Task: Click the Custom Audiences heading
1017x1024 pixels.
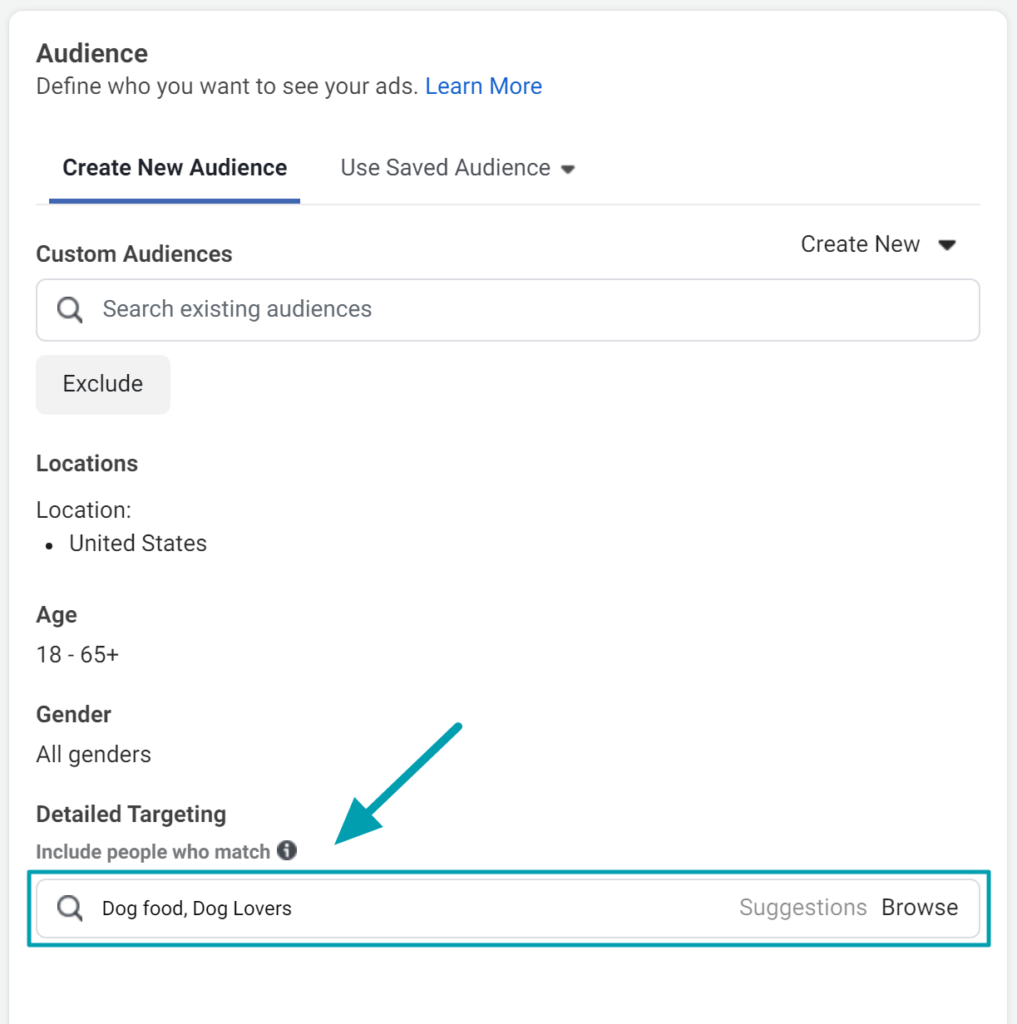Action: pos(134,254)
